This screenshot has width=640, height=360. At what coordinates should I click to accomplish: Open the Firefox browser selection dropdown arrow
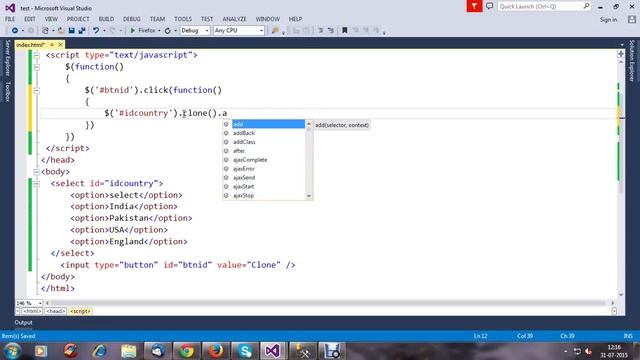159,31
